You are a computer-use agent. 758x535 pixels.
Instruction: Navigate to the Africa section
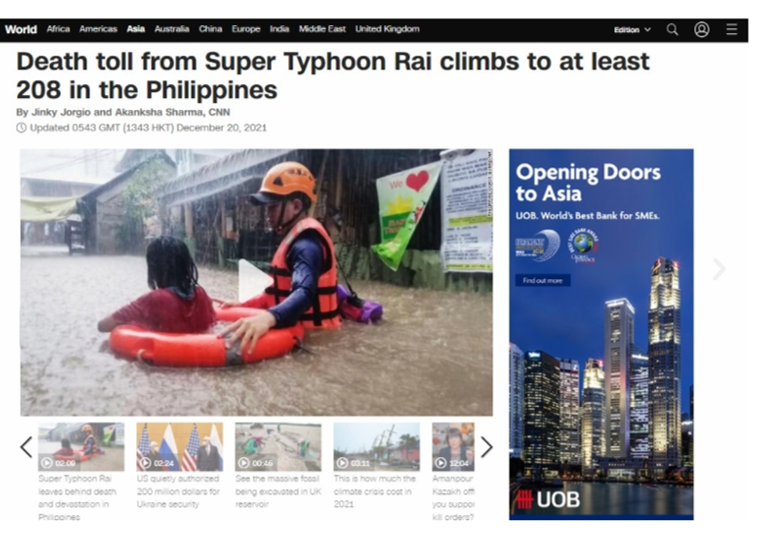[58, 29]
